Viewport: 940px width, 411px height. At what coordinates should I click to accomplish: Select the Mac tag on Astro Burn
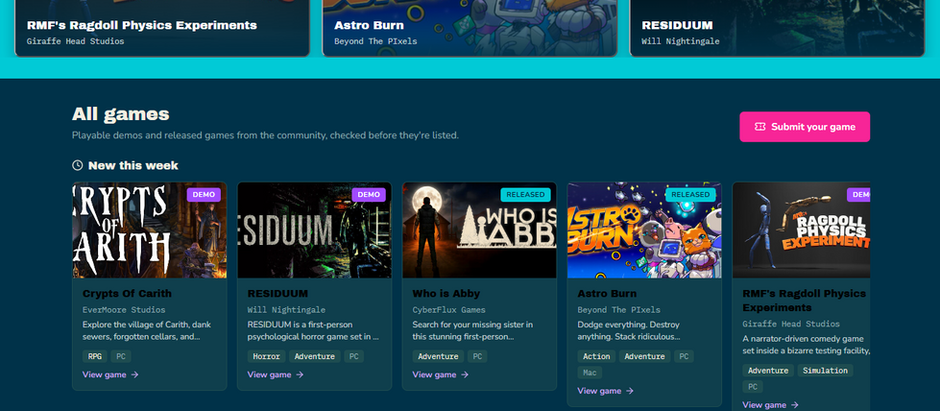click(589, 373)
